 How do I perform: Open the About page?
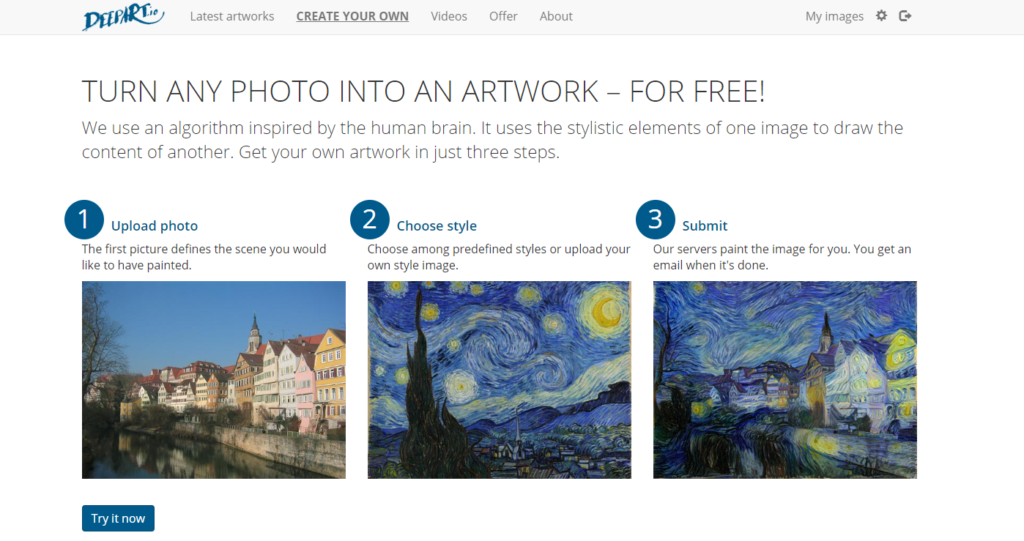coord(556,16)
